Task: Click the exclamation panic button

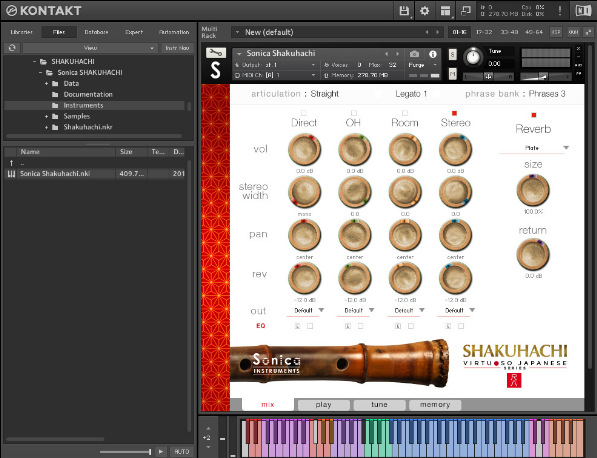Action: [560, 11]
